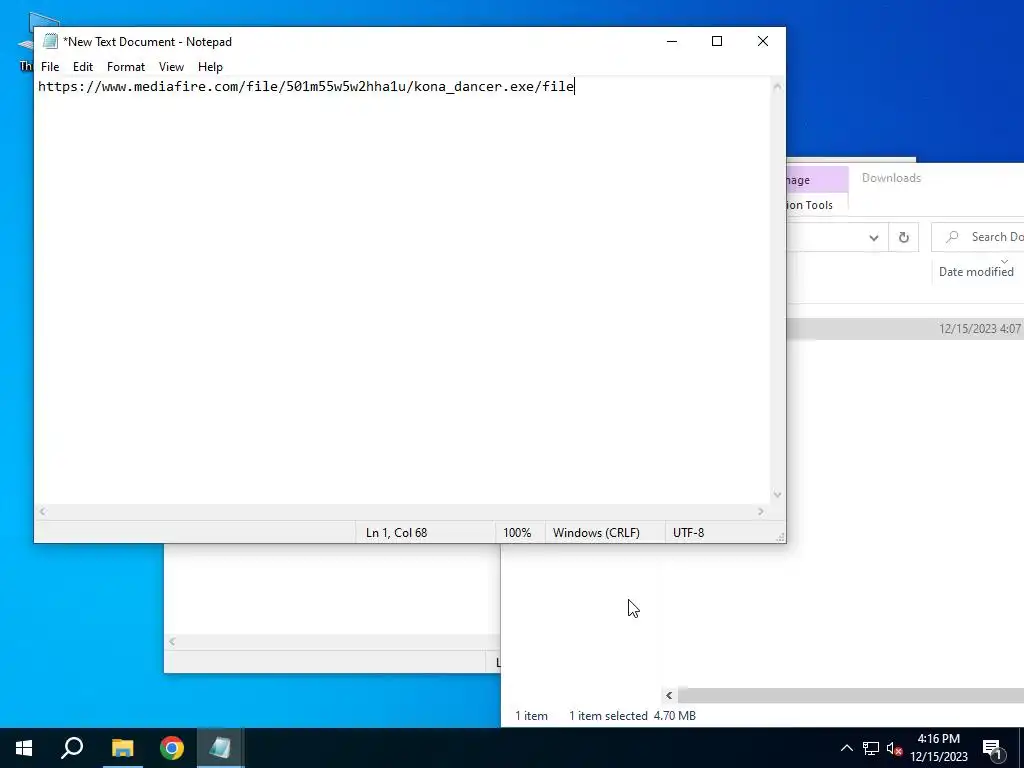Image resolution: width=1024 pixels, height=768 pixels.
Task: Click the Notepad title bar icon
Action: click(50, 41)
